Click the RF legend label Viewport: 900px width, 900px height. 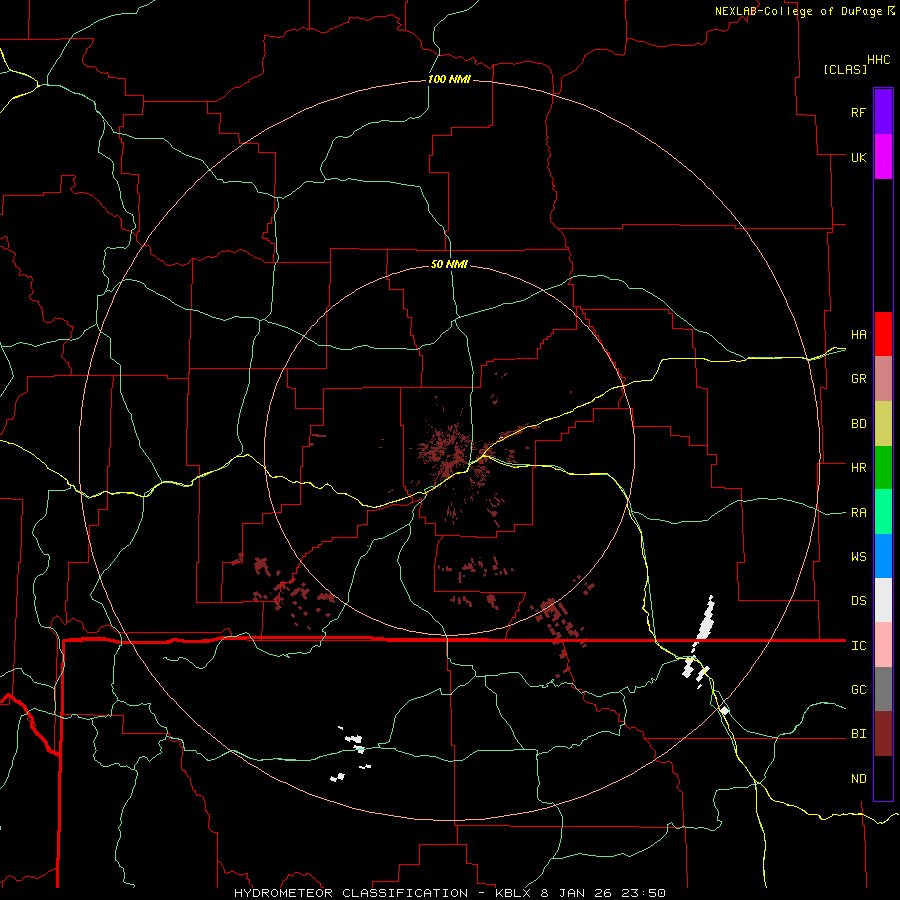click(858, 112)
